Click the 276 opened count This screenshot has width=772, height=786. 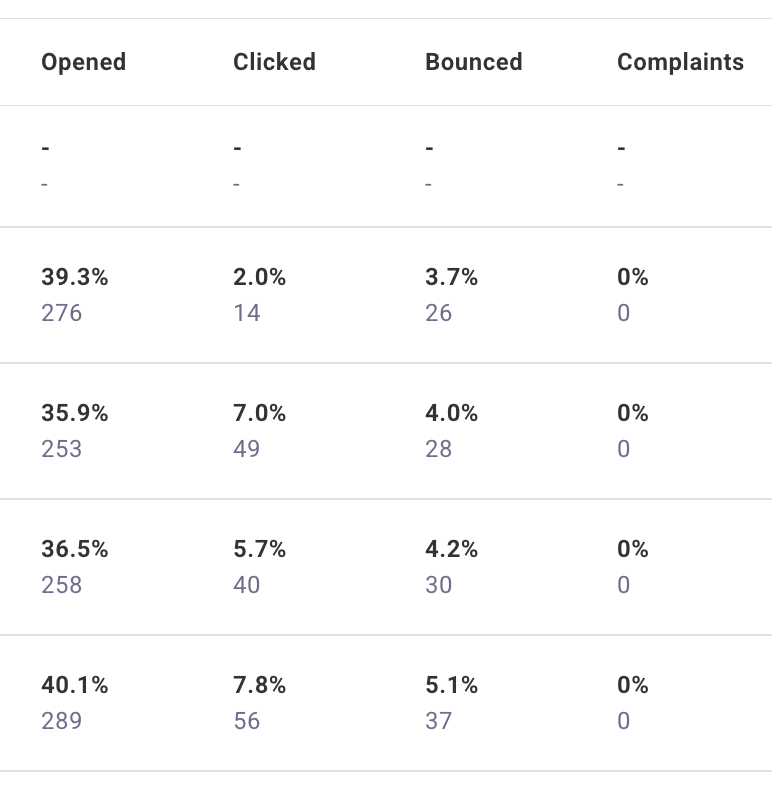tap(62, 313)
